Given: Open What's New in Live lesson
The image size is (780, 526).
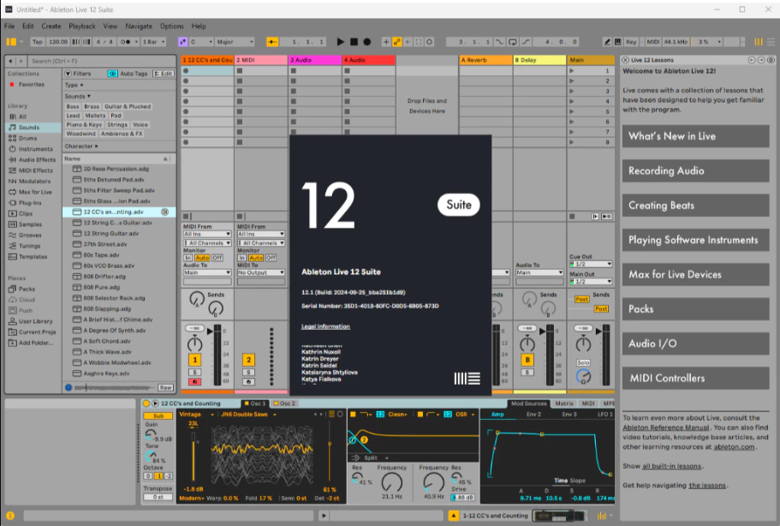Looking at the screenshot, I should pos(695,136).
